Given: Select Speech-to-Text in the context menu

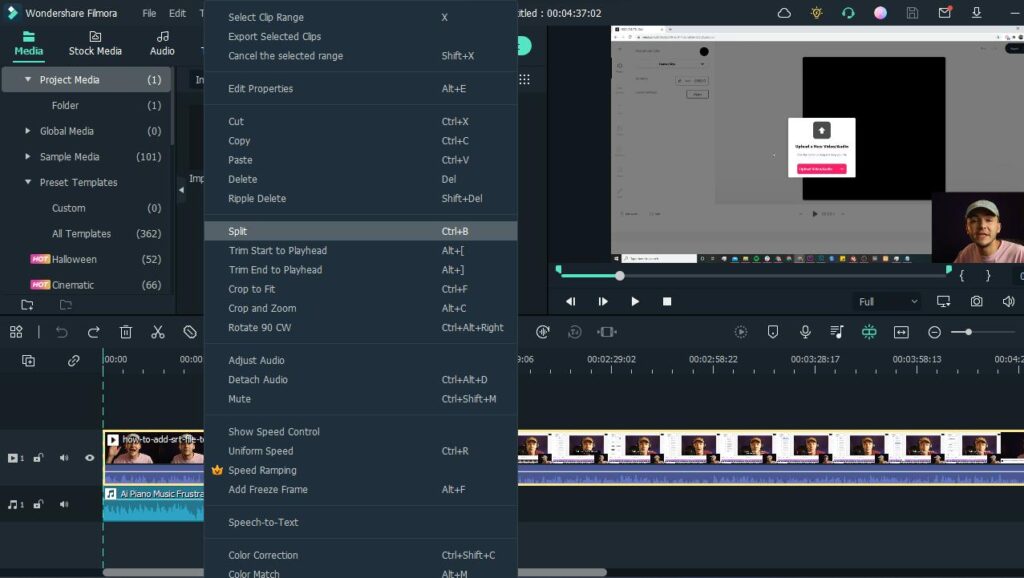Looking at the screenshot, I should click(x=263, y=523).
